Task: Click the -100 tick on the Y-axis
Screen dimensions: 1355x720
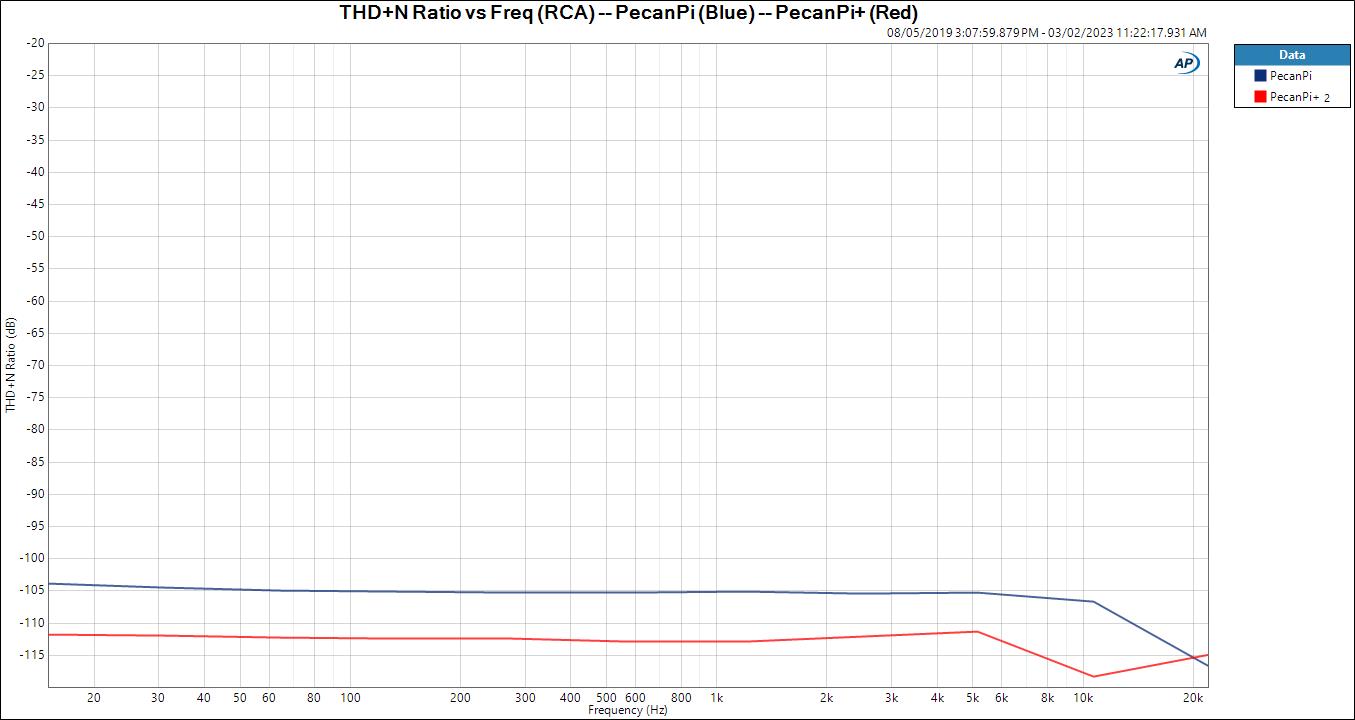Action: click(x=33, y=558)
